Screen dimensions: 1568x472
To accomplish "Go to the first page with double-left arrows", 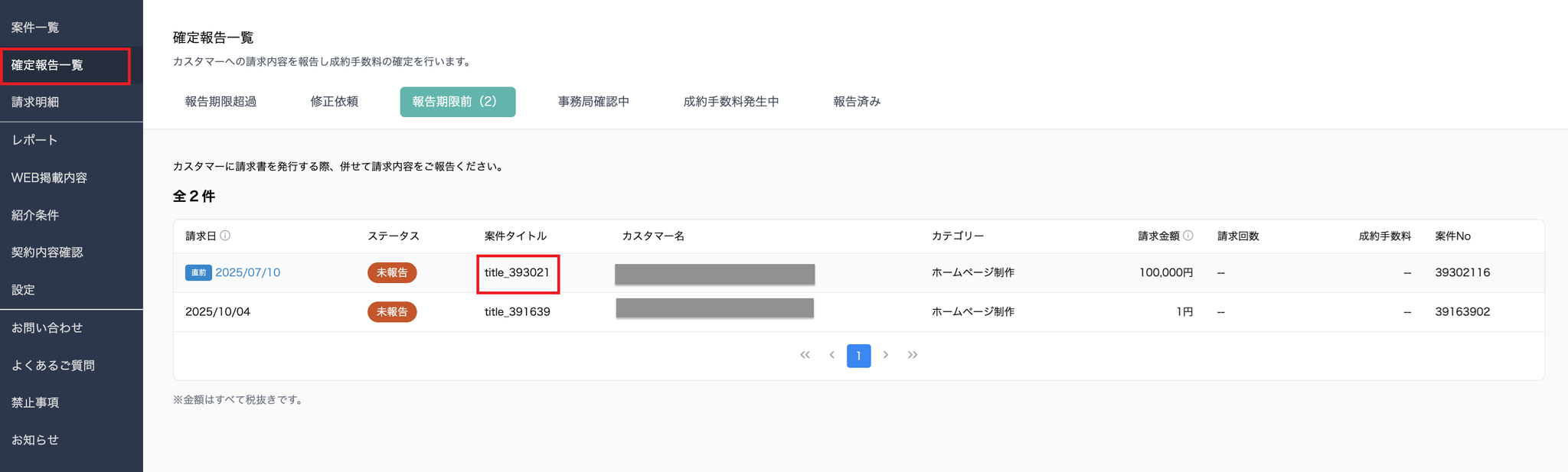I will click(x=805, y=355).
